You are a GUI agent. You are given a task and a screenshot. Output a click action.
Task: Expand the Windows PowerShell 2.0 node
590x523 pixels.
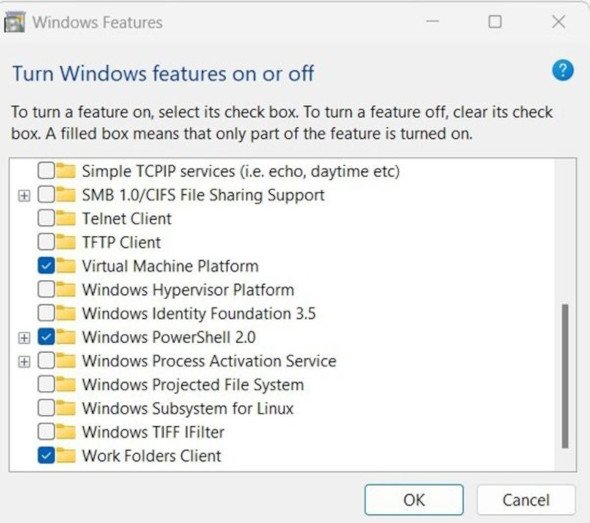point(24,338)
